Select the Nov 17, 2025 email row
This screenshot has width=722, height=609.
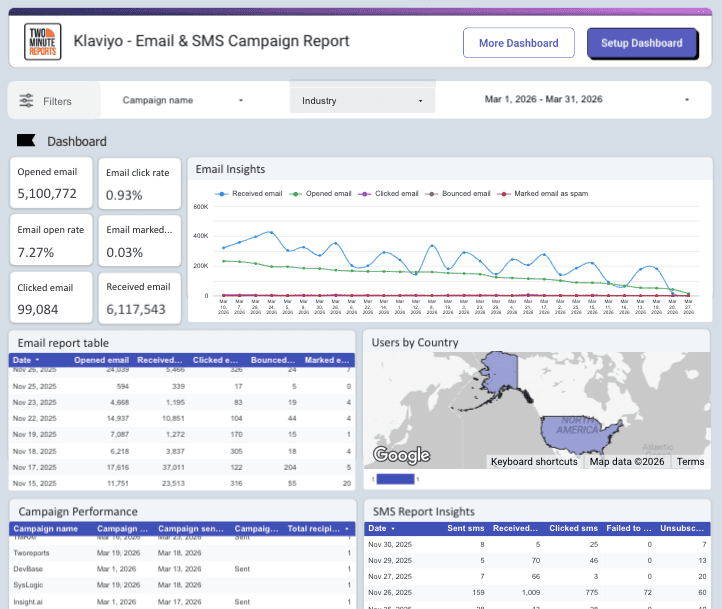click(182, 467)
